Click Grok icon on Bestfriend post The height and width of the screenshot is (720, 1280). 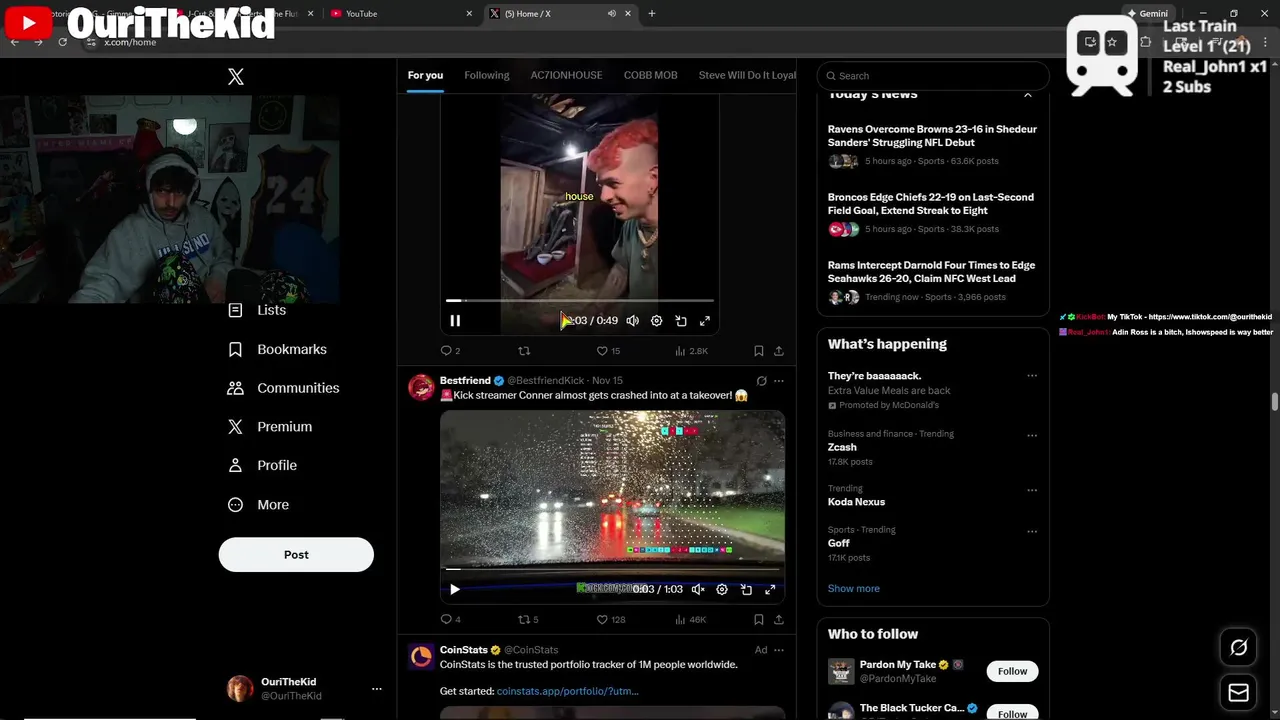(x=761, y=381)
